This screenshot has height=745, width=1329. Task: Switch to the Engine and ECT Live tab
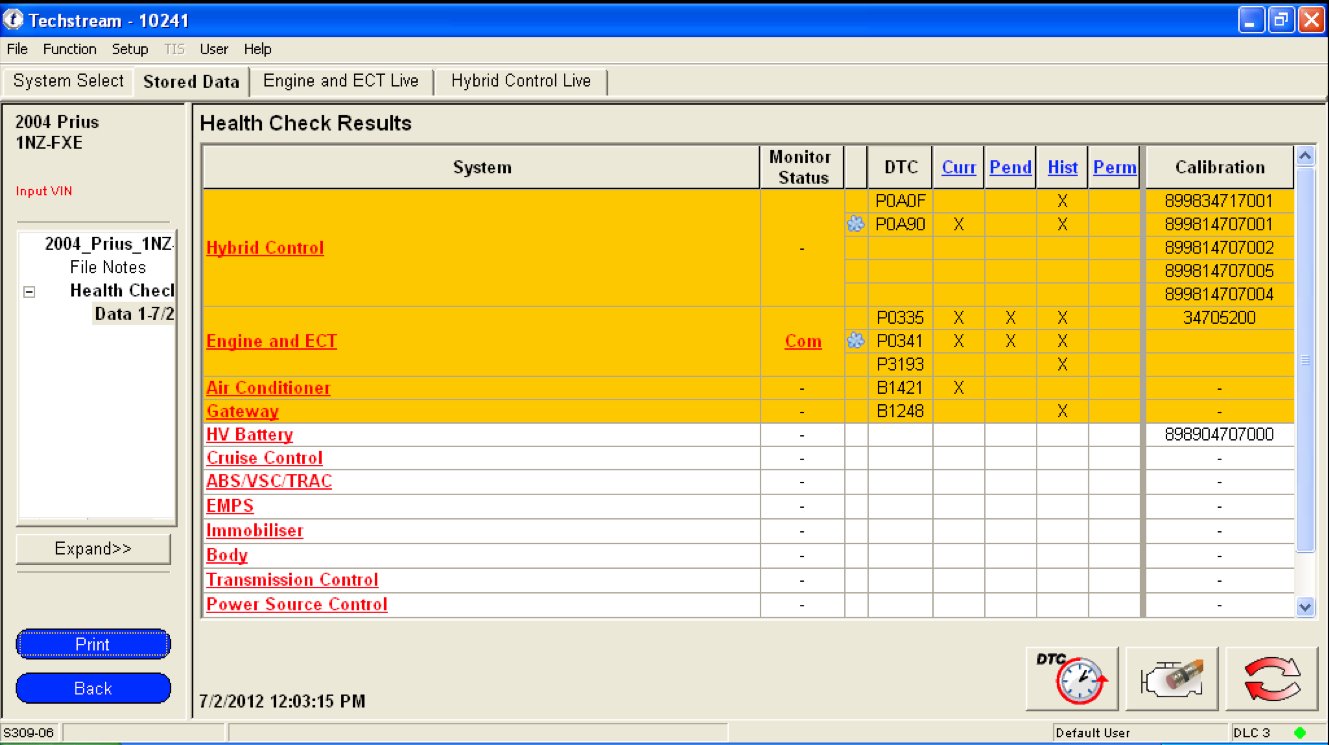tap(341, 81)
